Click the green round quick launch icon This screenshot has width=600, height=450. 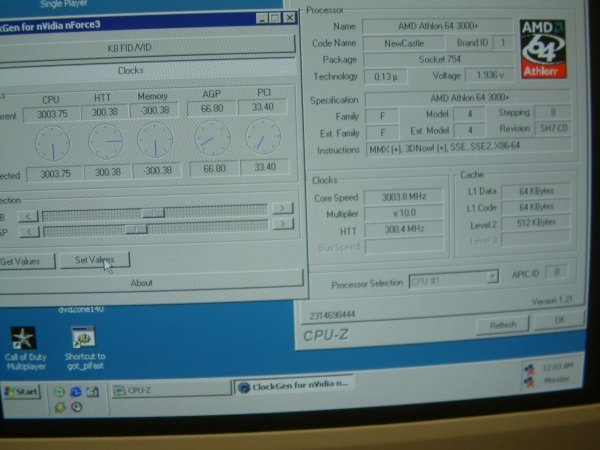[59, 391]
